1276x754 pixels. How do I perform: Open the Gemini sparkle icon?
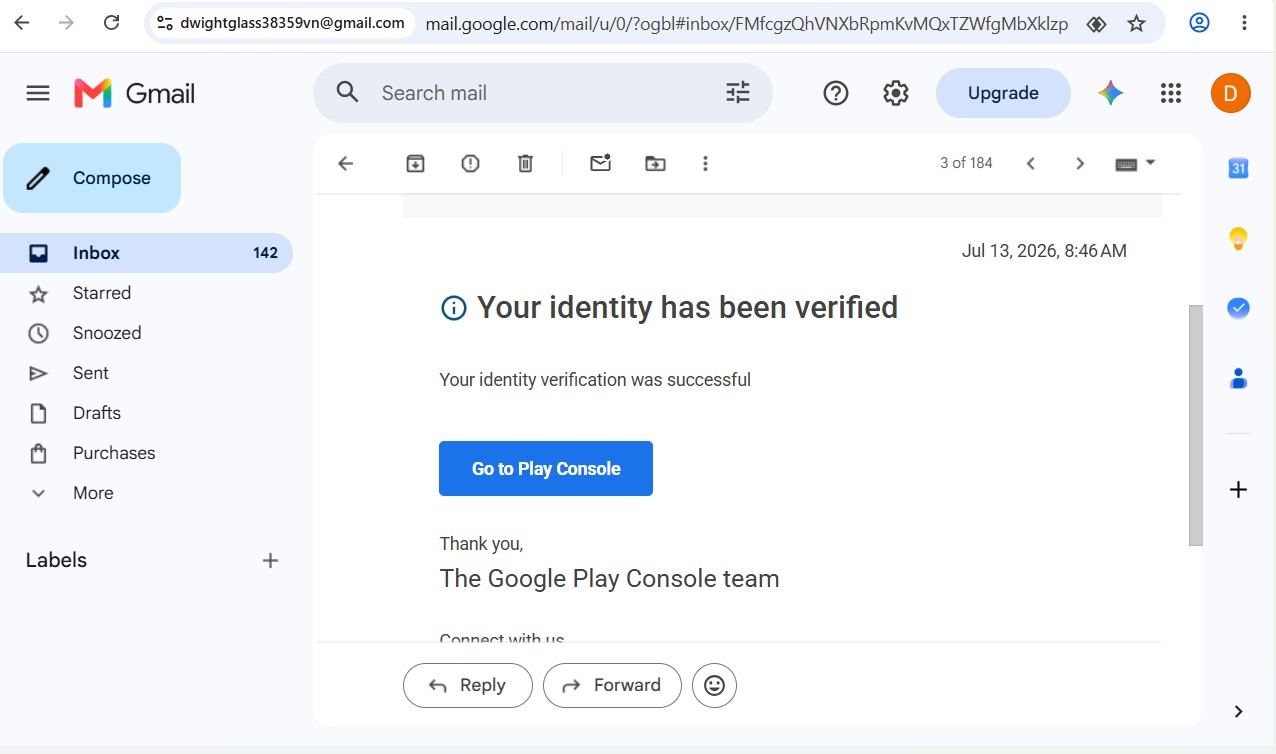[x=1110, y=93]
